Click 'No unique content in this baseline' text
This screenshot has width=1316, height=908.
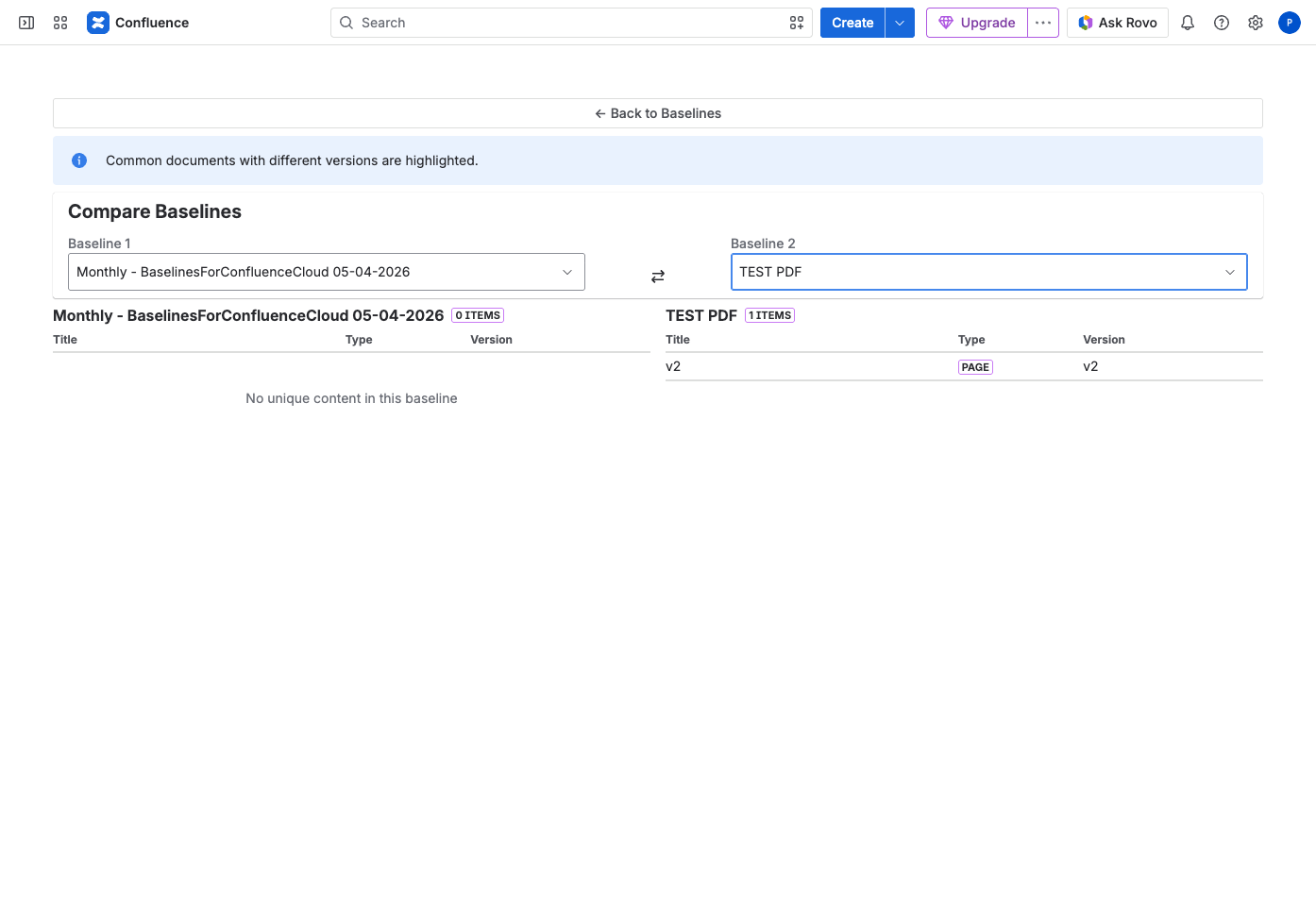[x=351, y=398]
